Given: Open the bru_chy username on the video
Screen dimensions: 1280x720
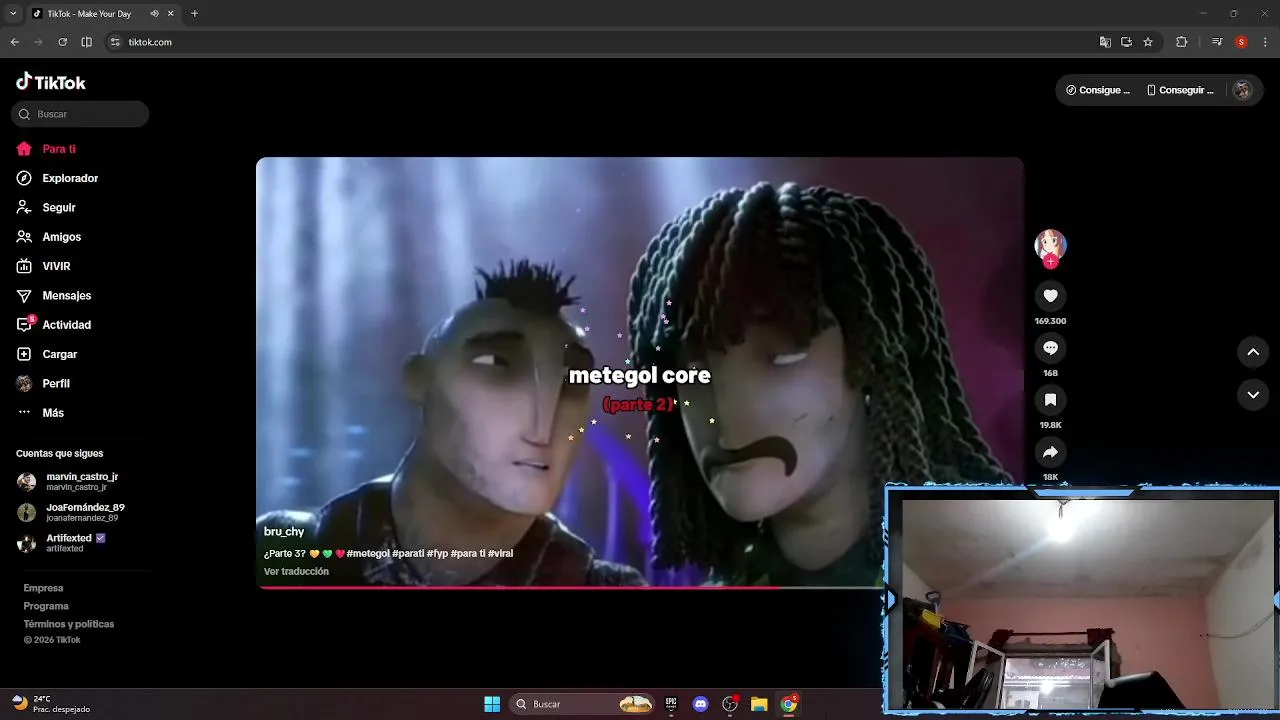Looking at the screenshot, I should [284, 532].
